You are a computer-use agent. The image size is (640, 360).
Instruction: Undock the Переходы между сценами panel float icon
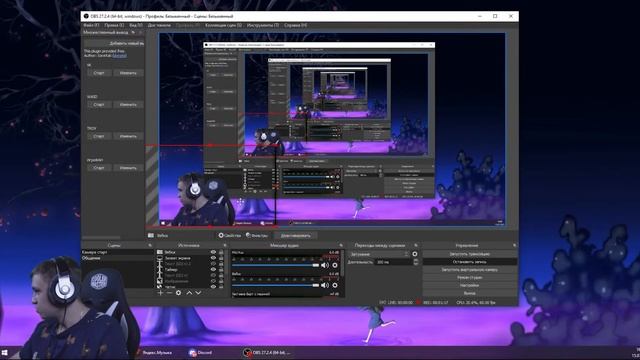[416, 245]
